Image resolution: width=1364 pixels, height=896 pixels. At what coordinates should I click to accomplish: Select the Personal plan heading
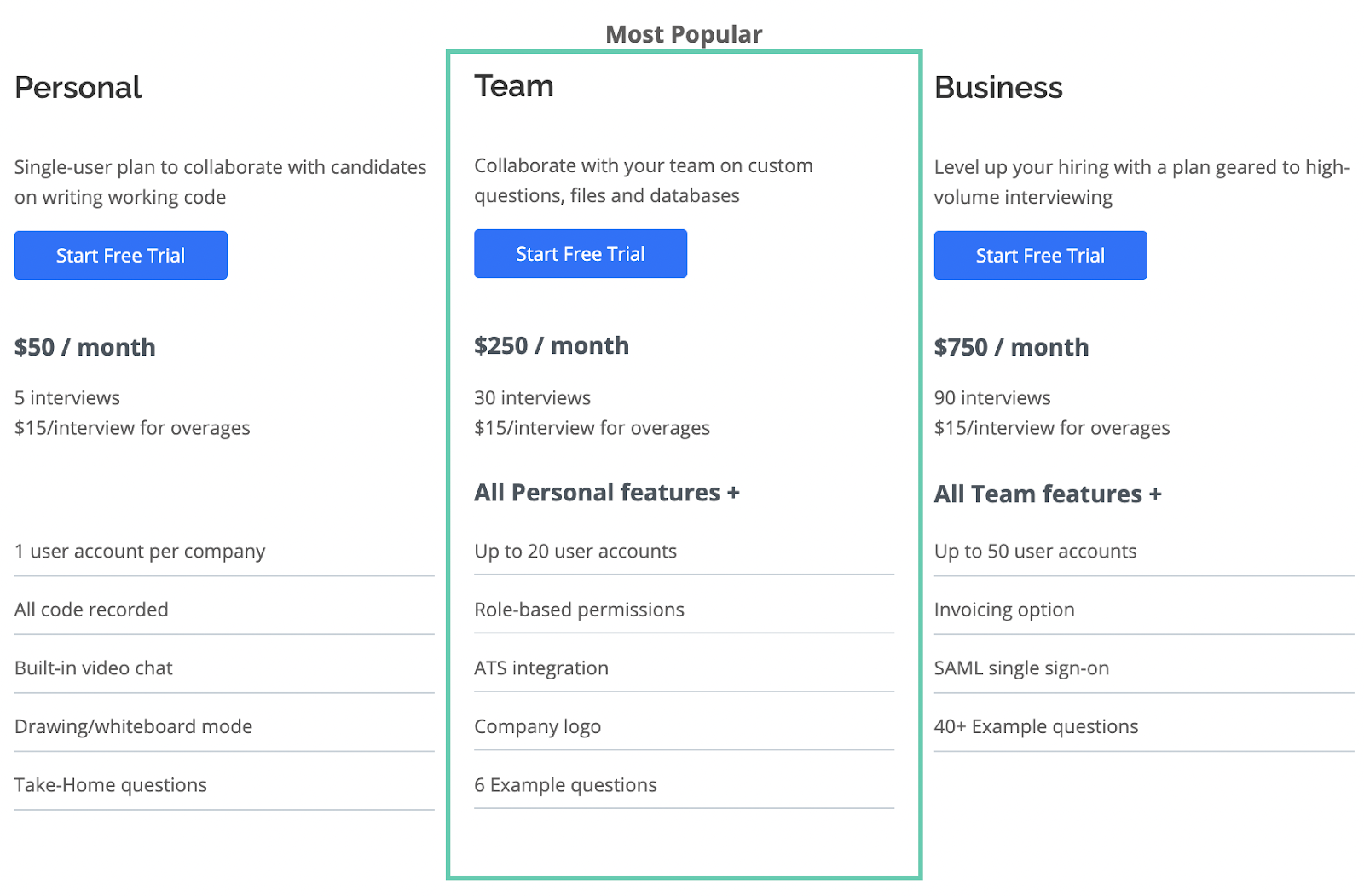(x=78, y=88)
